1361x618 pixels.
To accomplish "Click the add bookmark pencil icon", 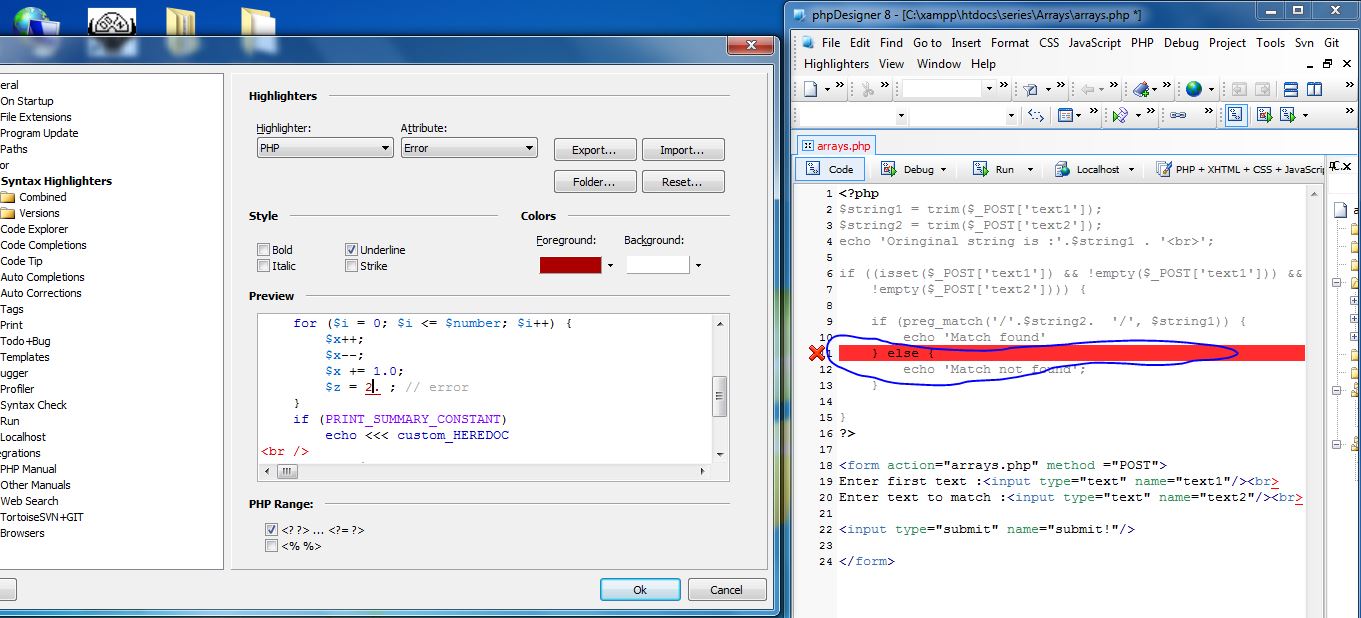I will [1140, 89].
